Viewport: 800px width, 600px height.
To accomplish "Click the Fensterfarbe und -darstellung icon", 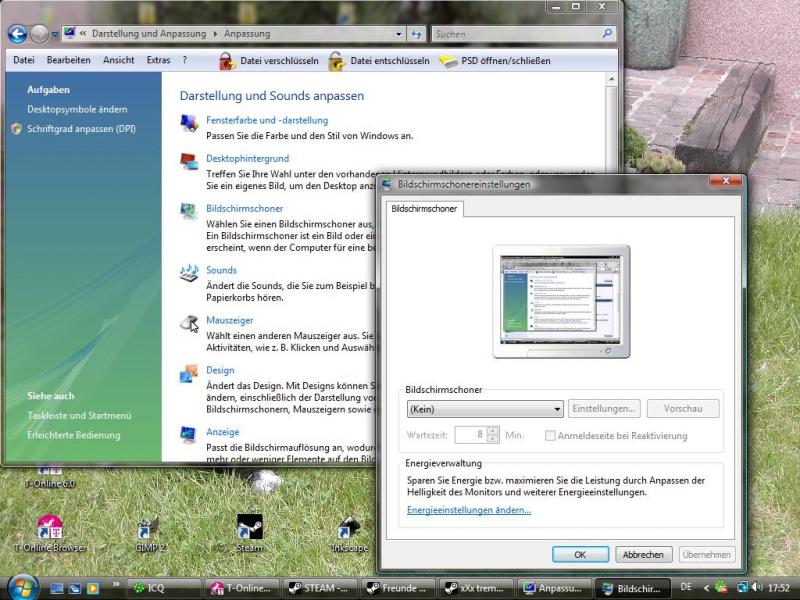I will click(x=188, y=122).
